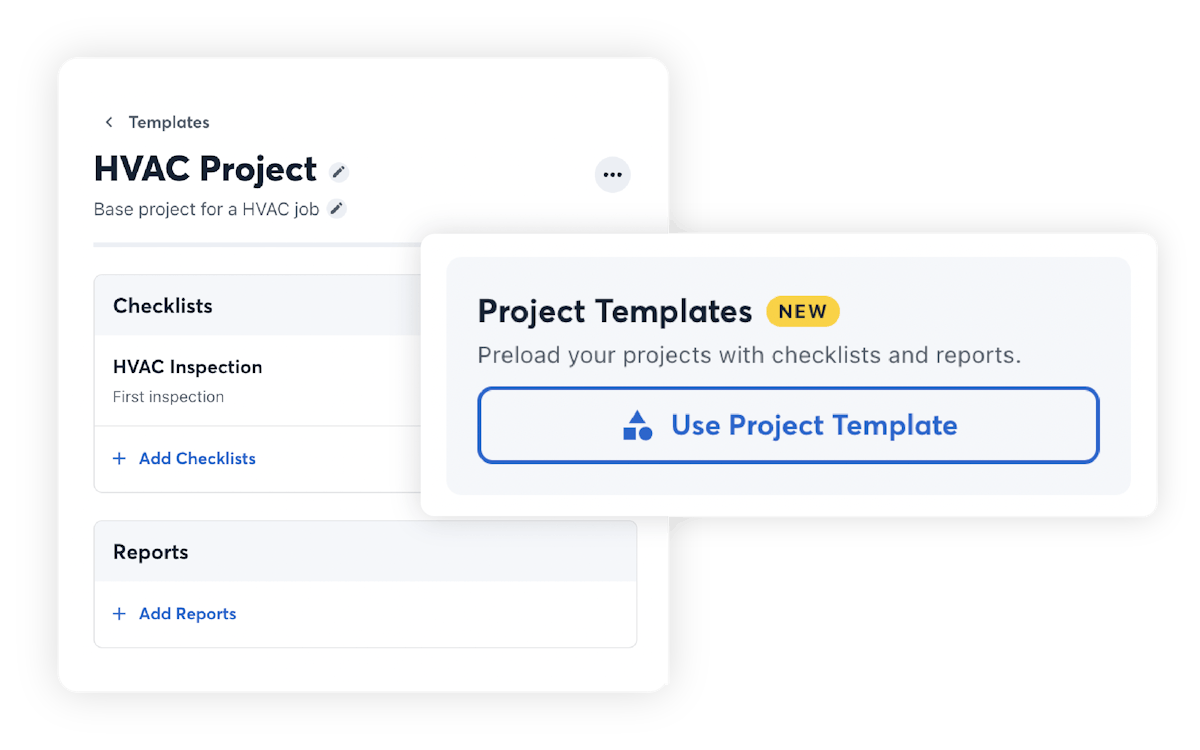Image resolution: width=1200 pixels, height=750 pixels.
Task: Click the shapes icon in Use Project Template
Action: [638, 426]
